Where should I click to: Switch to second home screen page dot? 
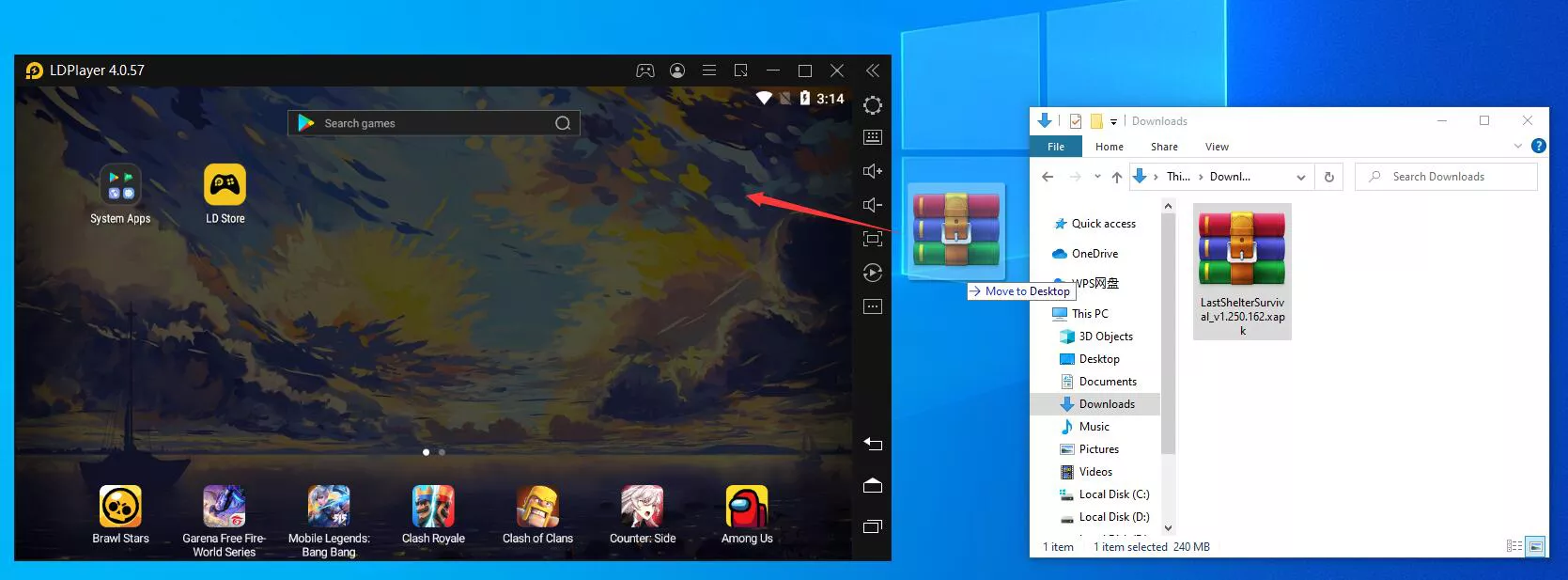click(x=442, y=452)
